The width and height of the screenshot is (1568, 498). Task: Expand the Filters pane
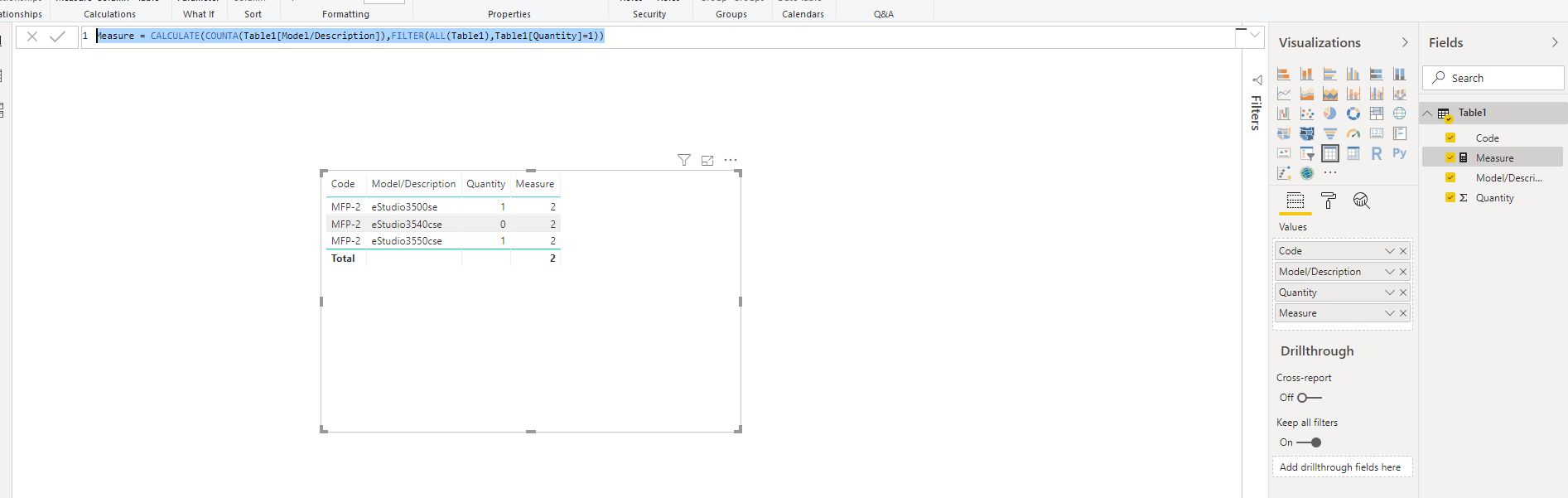coord(1257,80)
